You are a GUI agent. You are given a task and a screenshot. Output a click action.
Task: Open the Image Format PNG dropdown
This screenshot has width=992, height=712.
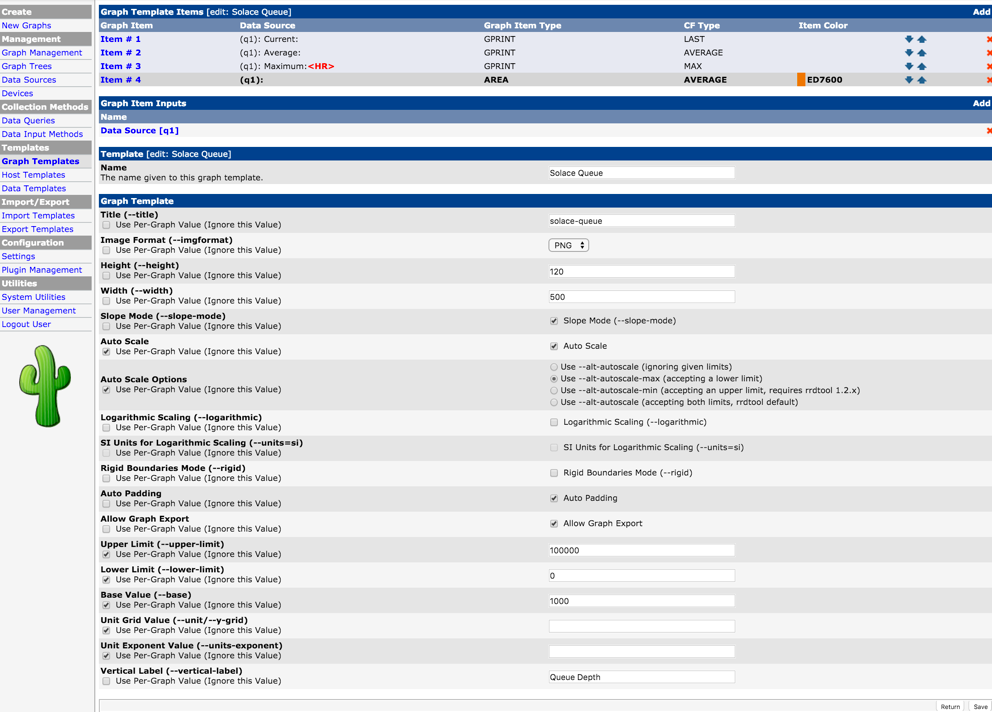(568, 245)
